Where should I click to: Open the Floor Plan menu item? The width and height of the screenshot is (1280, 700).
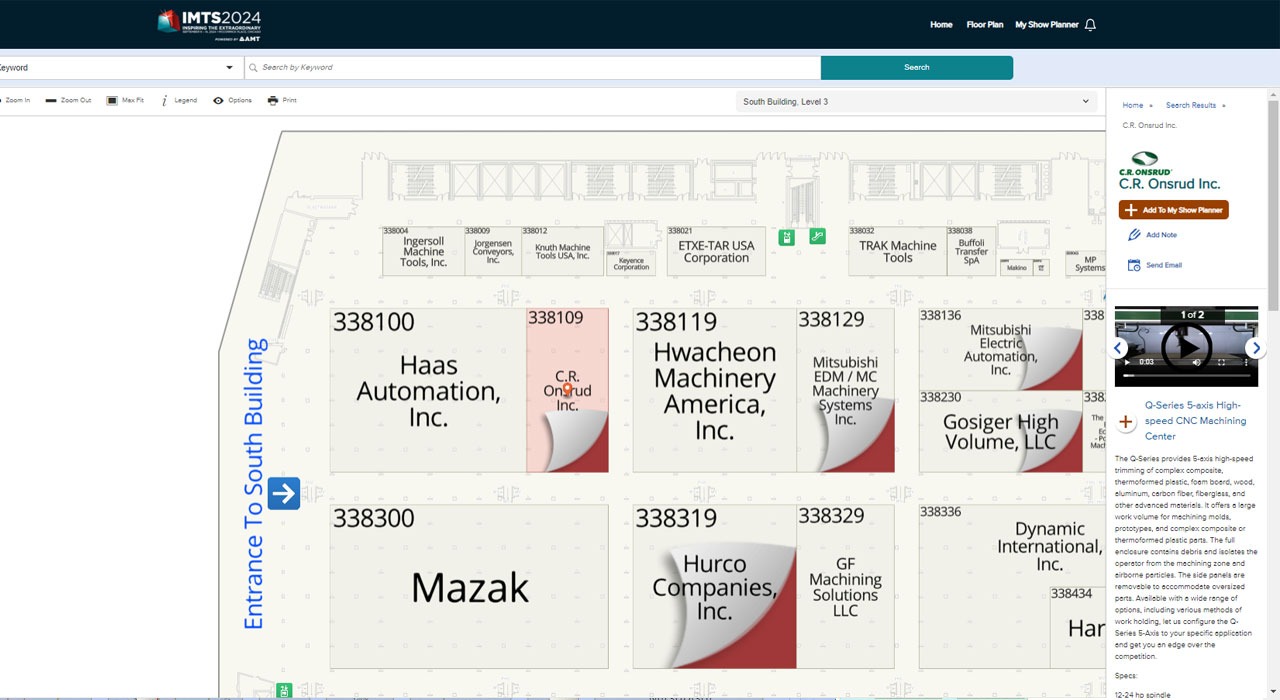pos(985,25)
